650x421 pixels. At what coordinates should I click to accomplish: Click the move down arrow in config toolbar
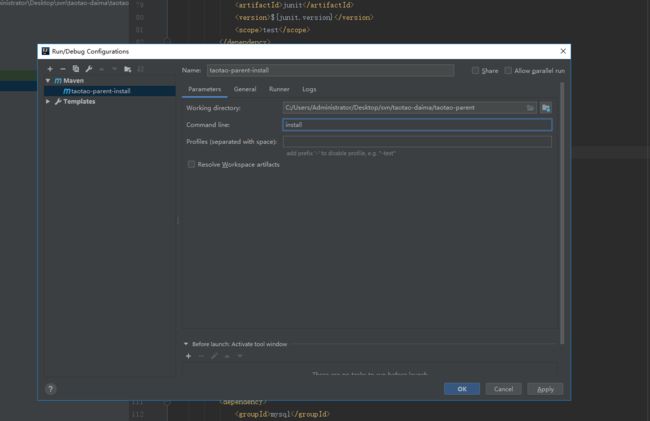(114, 69)
